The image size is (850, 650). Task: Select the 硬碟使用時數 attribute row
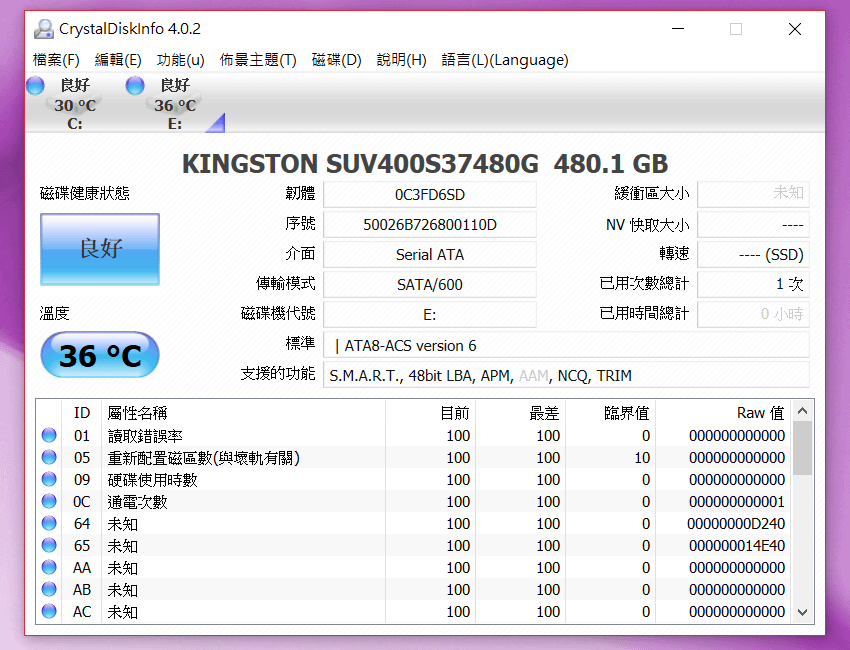point(414,479)
